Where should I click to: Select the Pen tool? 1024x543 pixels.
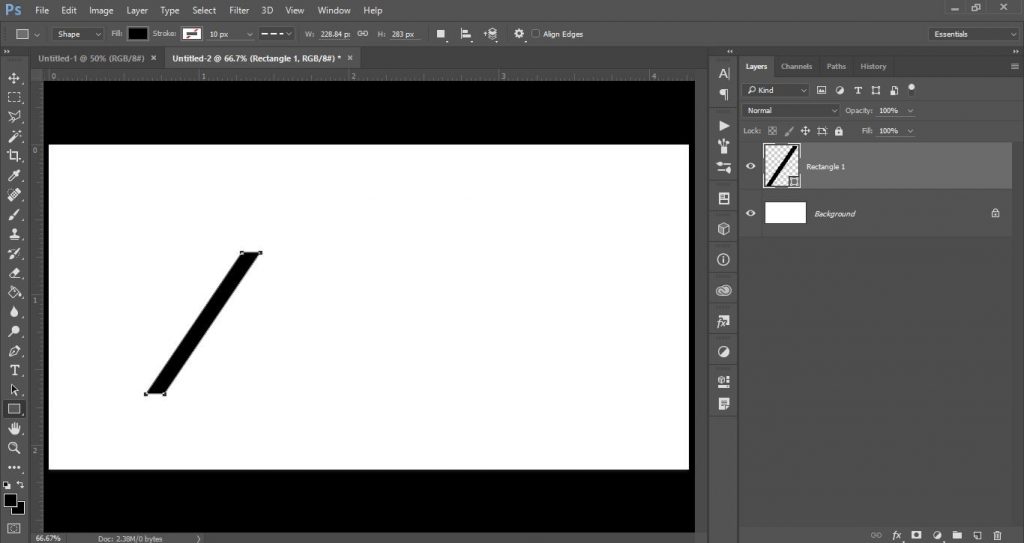(x=14, y=351)
